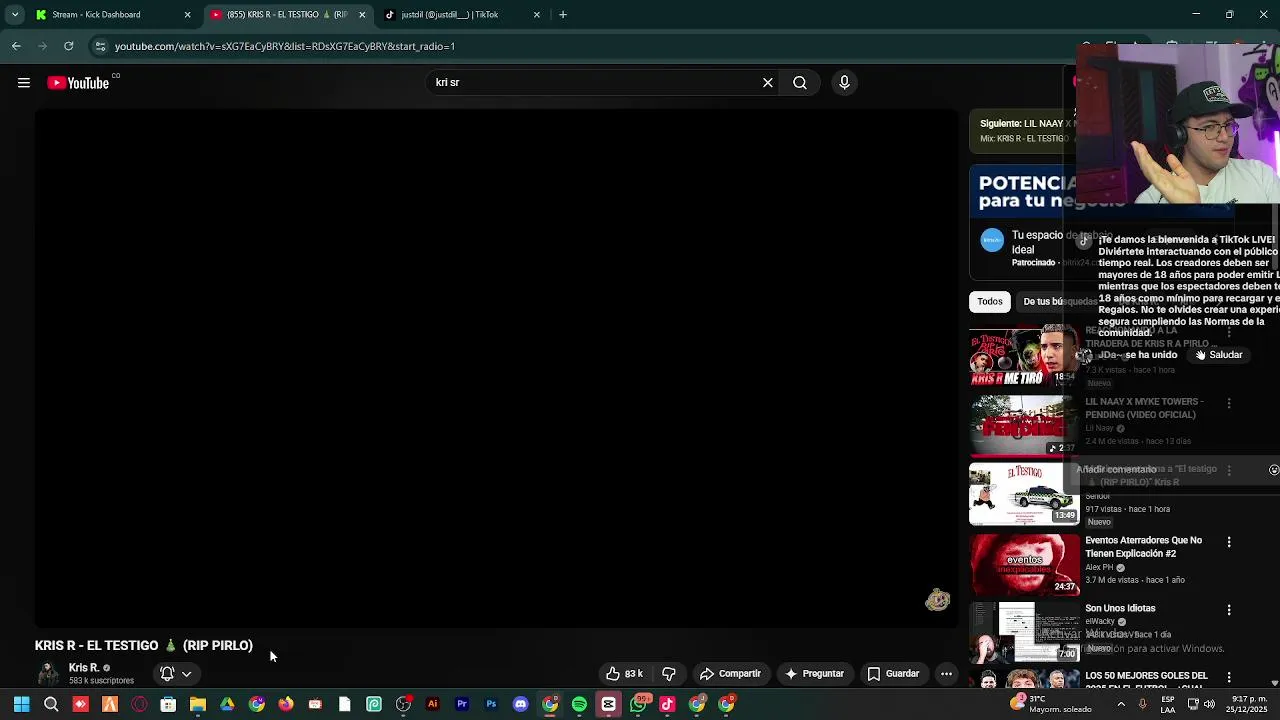Open more actions menu under video
Screen dimensions: 1280x720
pyautogui.click(x=946, y=674)
